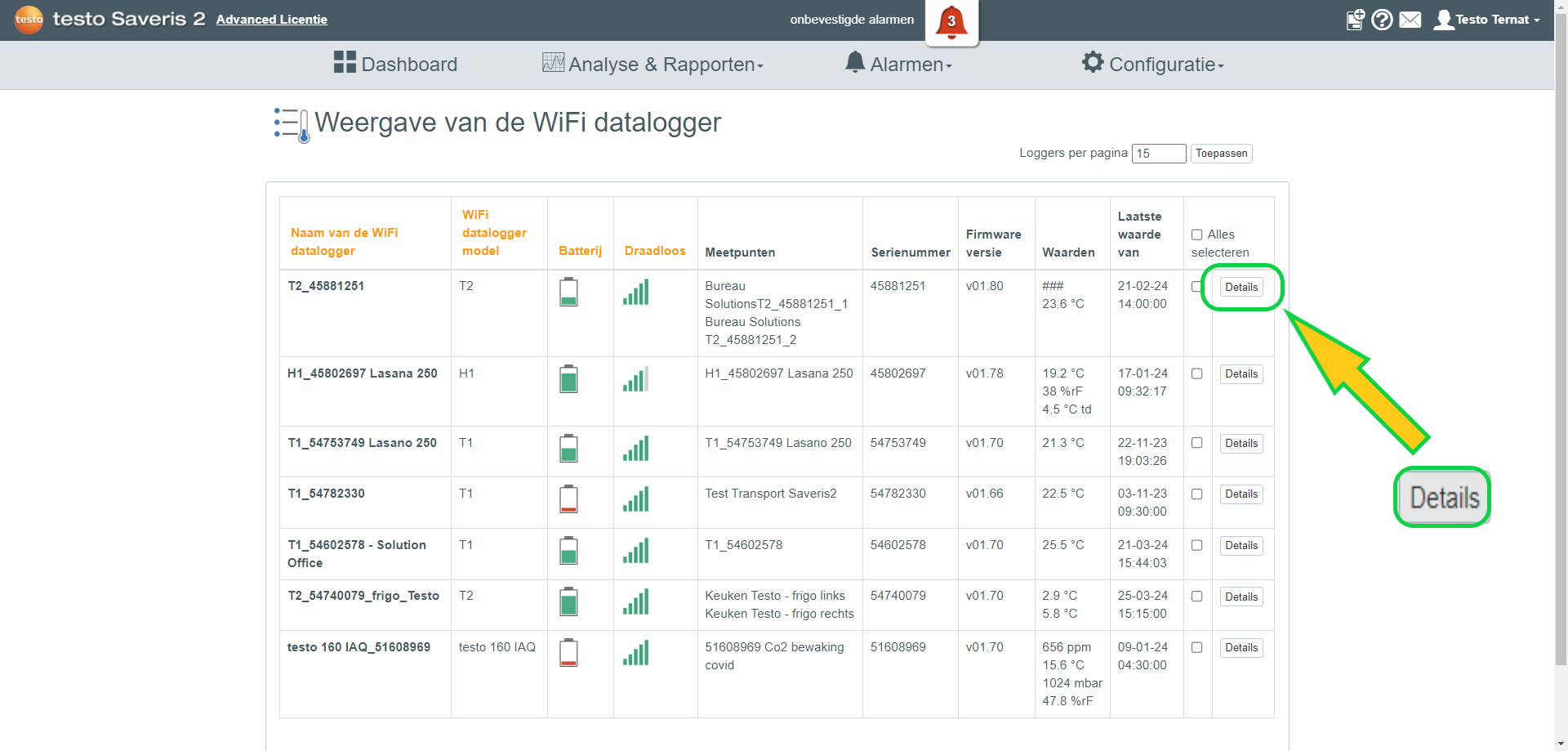Open Details for H1_45802697 Lasana 250
This screenshot has width=1568, height=751.
click(1241, 373)
